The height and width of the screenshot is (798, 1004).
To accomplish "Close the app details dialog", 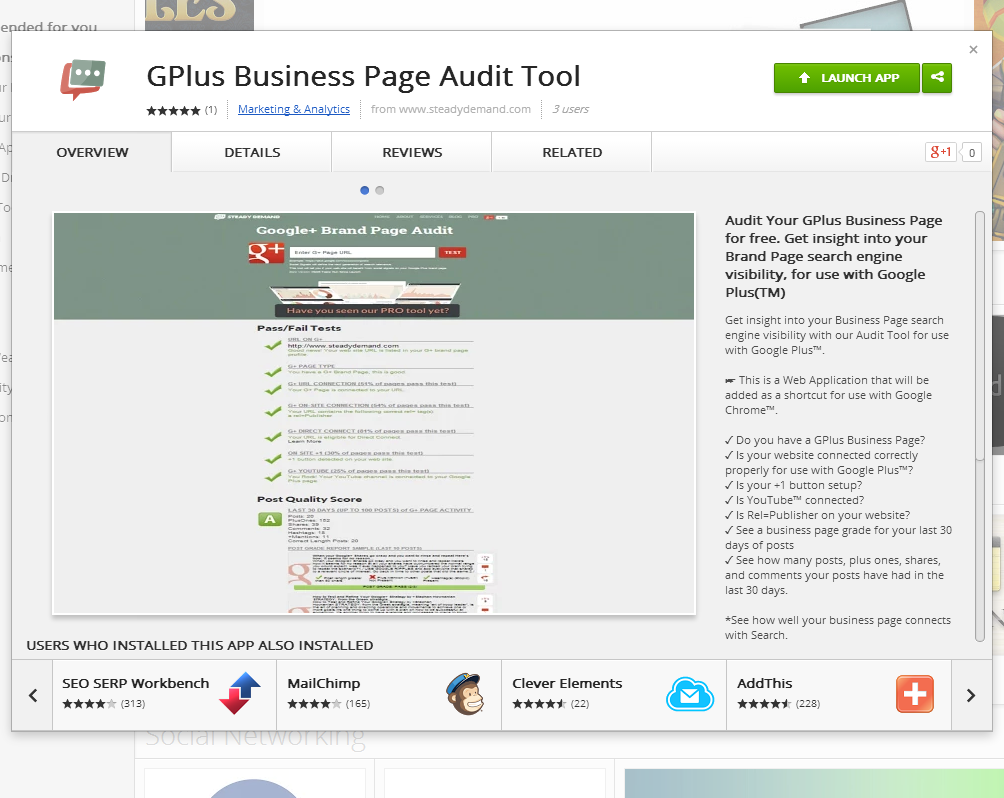I will (973, 50).
